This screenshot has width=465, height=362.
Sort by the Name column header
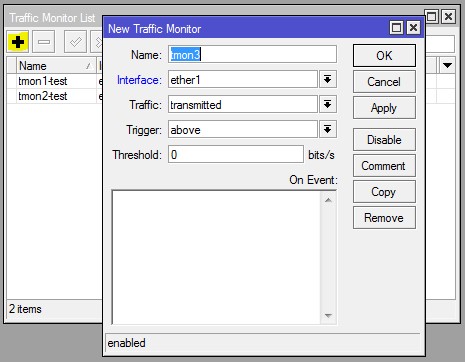56,65
